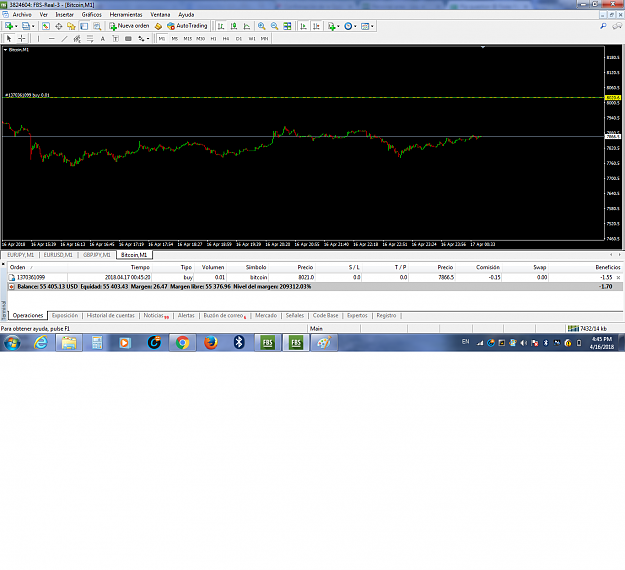Select the trendline drawing tool

[x=64, y=39]
